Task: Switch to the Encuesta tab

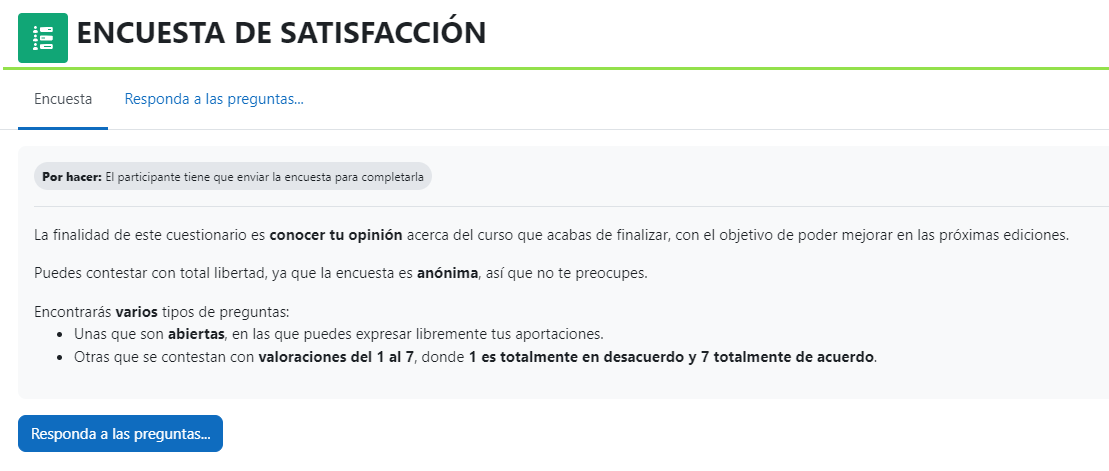Action: pos(63,99)
